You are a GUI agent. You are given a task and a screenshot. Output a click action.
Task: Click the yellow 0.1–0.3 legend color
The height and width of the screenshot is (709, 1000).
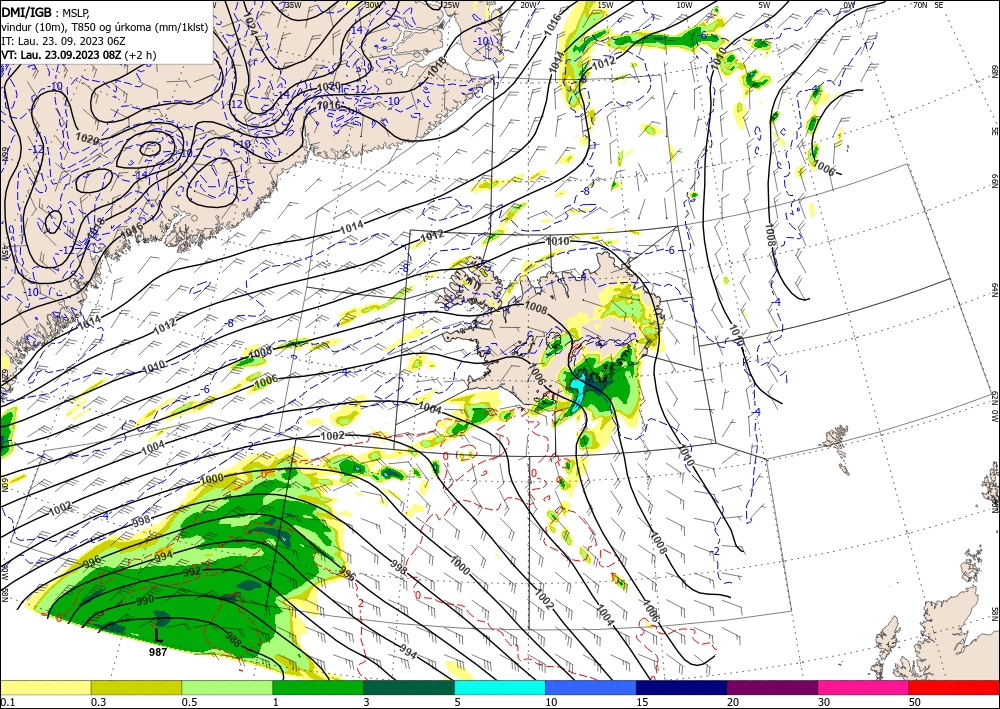(45, 688)
